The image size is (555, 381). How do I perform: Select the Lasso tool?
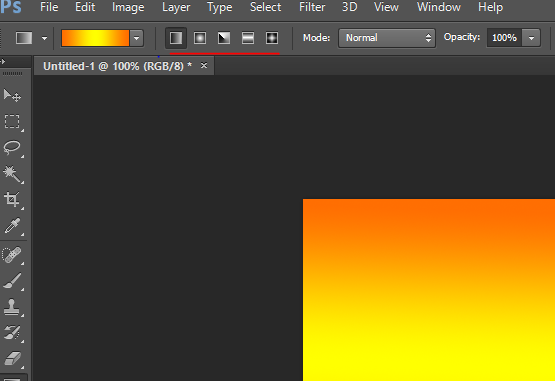[x=12, y=147]
